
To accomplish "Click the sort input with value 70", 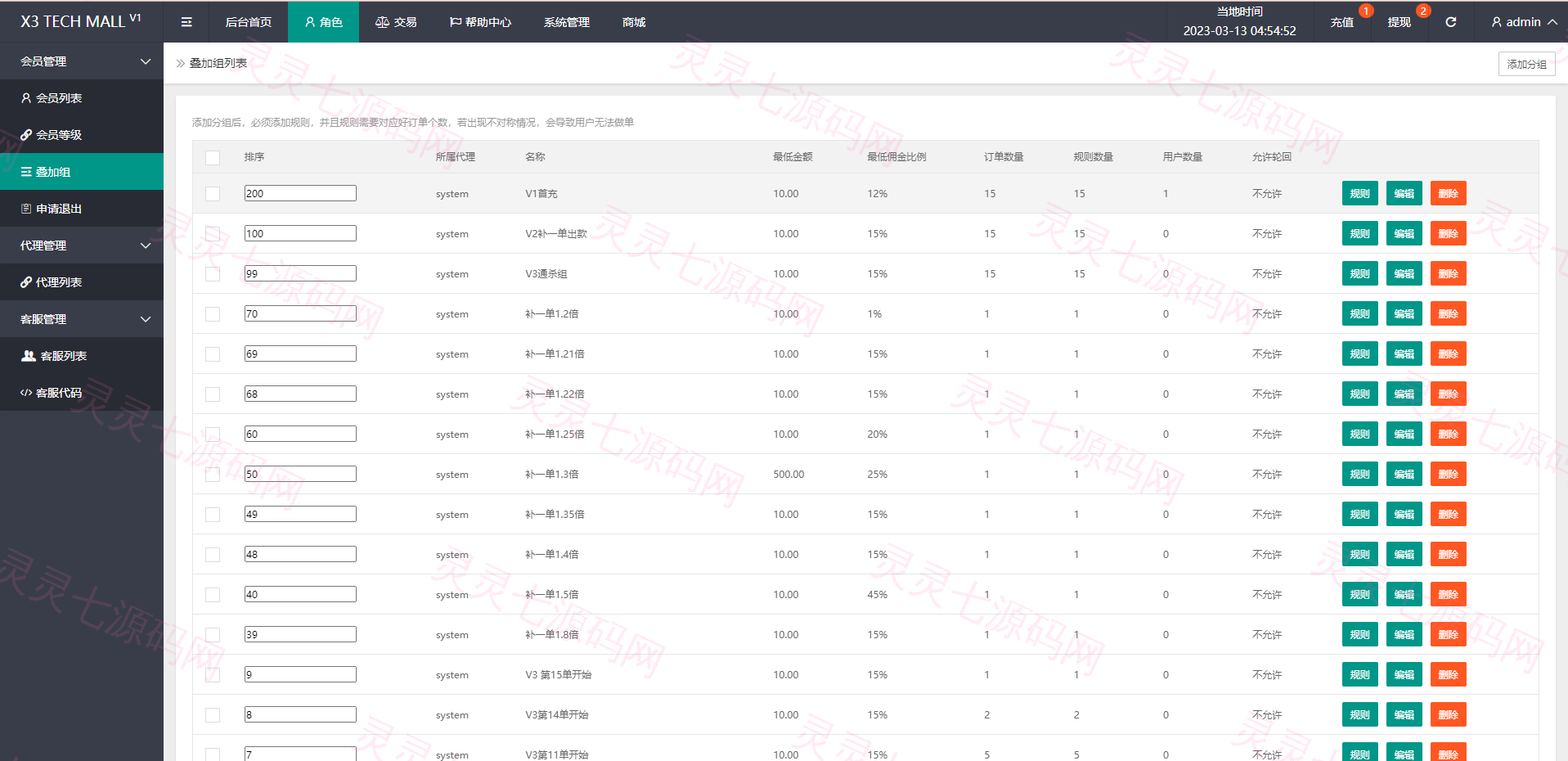I will tap(300, 313).
